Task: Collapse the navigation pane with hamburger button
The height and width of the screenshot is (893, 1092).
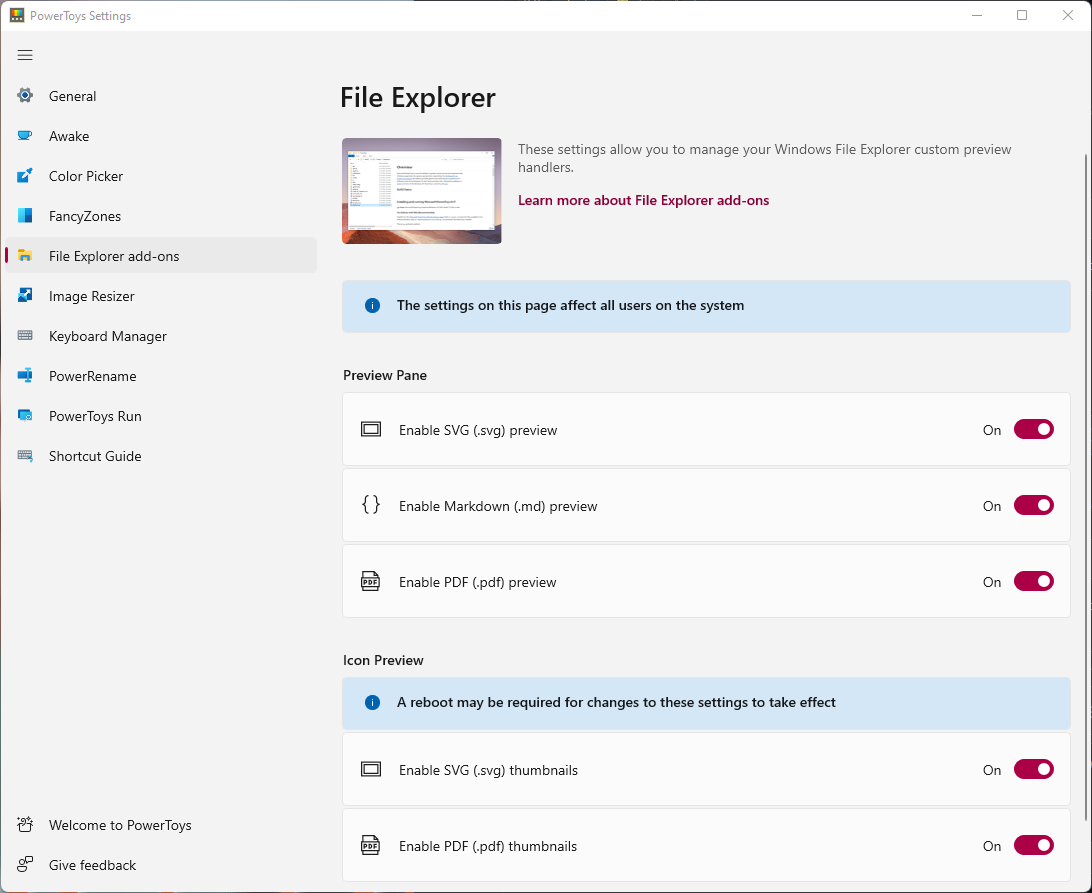Action: point(25,55)
